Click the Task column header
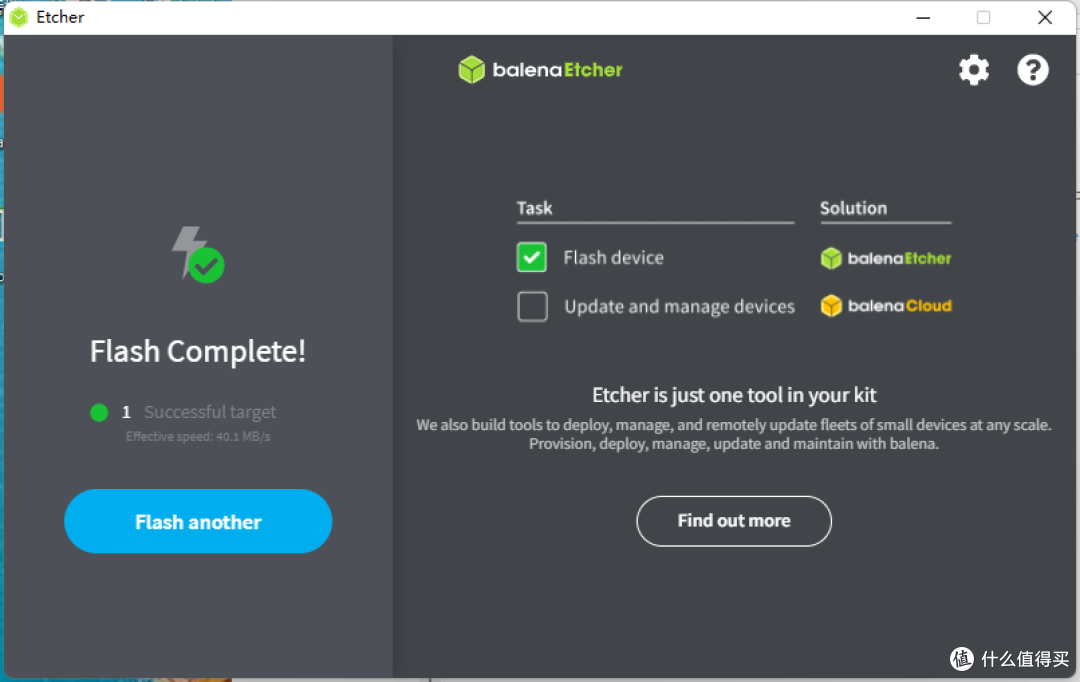Image resolution: width=1080 pixels, height=682 pixels. tap(534, 208)
